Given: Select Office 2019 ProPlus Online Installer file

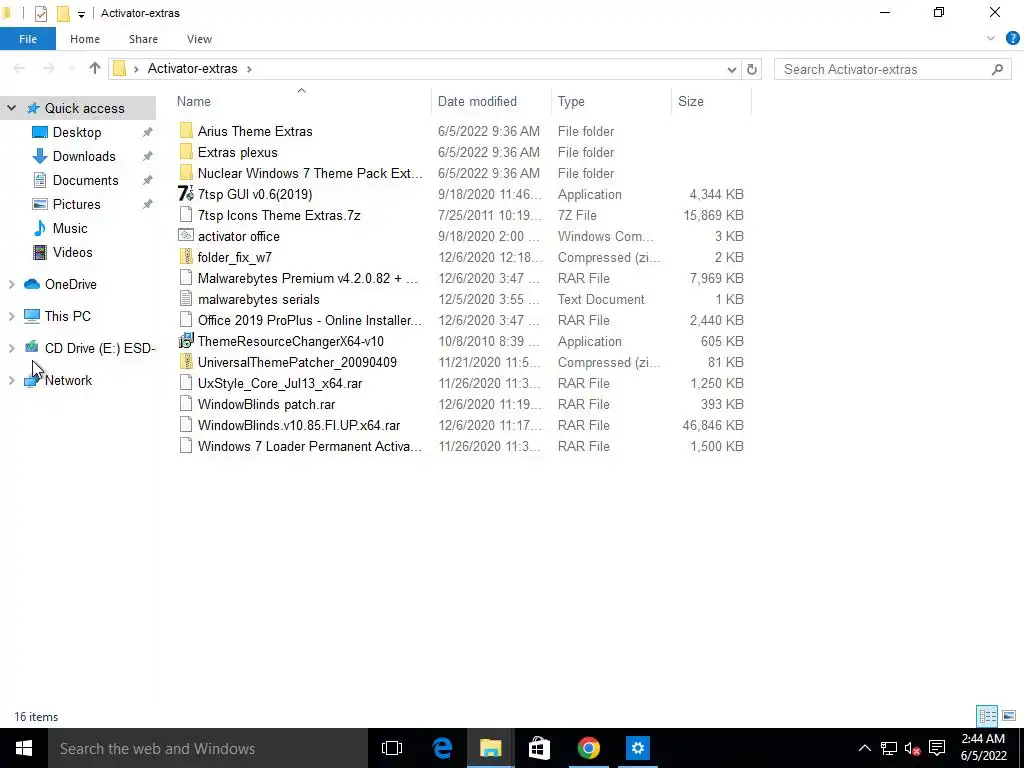Looking at the screenshot, I should pyautogui.click(x=310, y=320).
